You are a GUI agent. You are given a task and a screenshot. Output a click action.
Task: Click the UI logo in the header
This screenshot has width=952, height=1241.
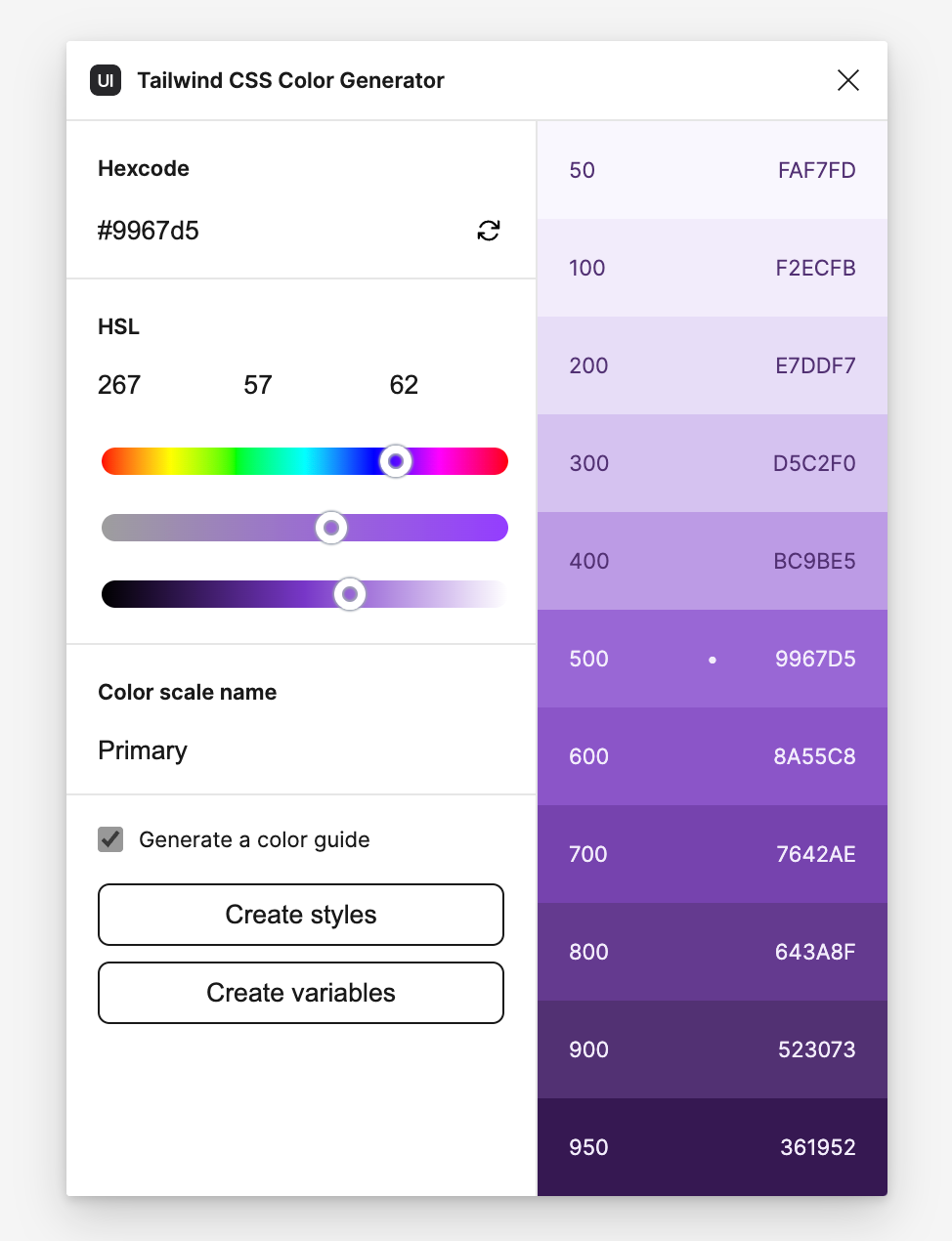coord(105,80)
